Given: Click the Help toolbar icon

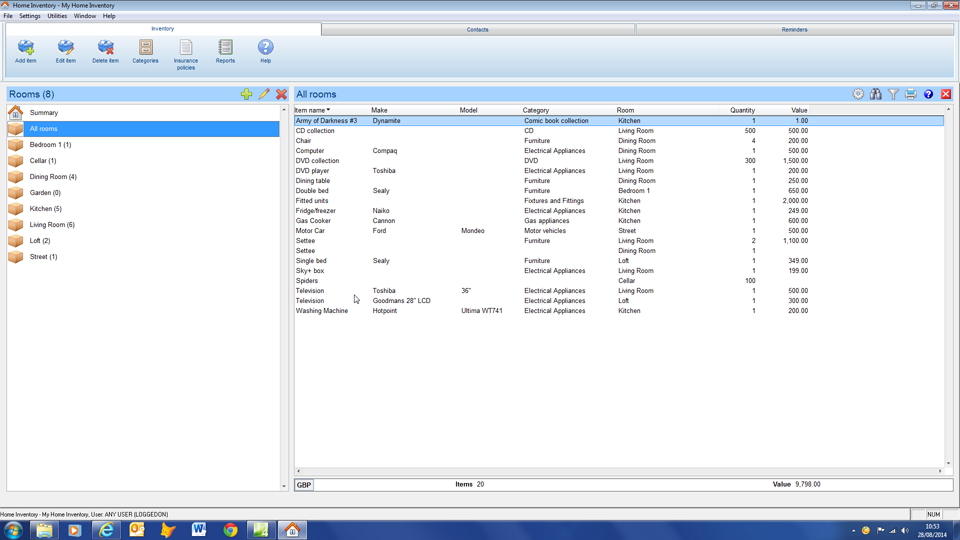Looking at the screenshot, I should [265, 51].
